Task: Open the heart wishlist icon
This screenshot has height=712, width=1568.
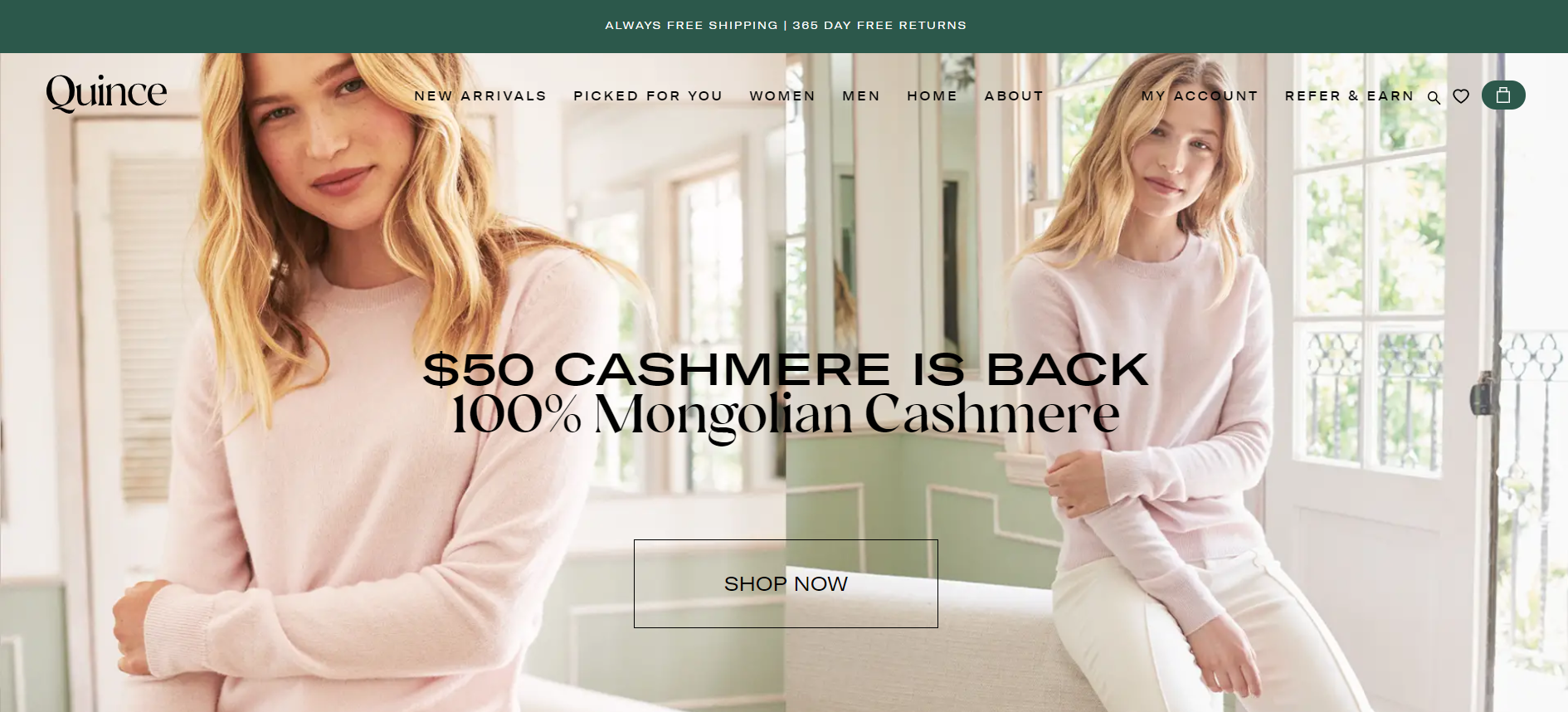Action: [1461, 96]
